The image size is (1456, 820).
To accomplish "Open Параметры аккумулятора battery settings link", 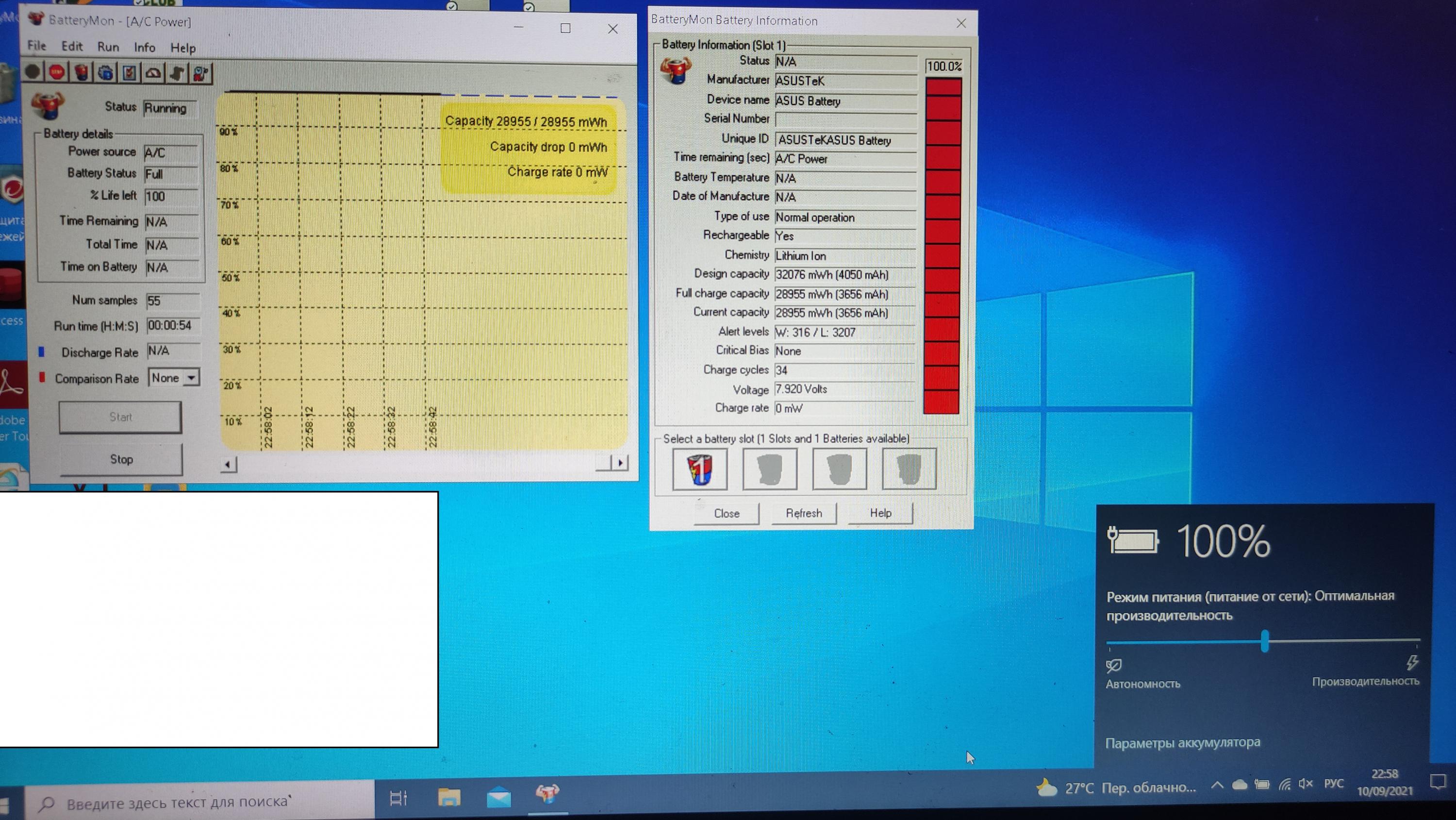I will pyautogui.click(x=1182, y=742).
